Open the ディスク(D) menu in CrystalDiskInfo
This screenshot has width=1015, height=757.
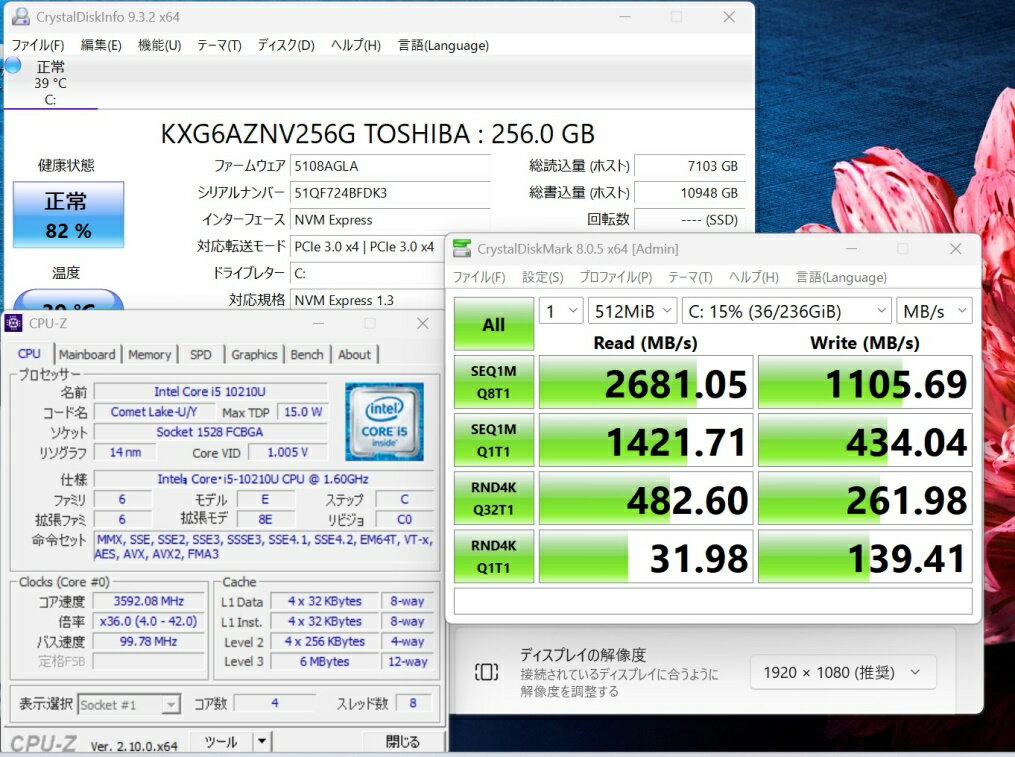click(286, 45)
